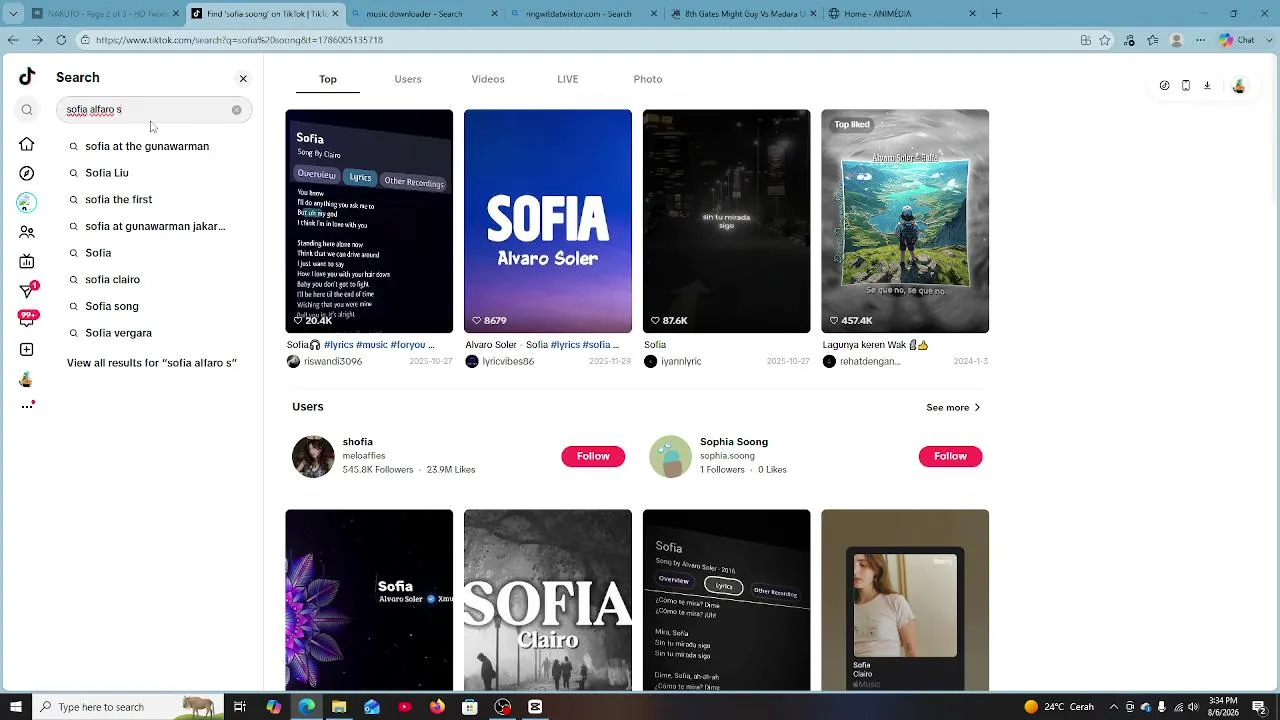Show hidden system tray icons chevron

[1114, 707]
